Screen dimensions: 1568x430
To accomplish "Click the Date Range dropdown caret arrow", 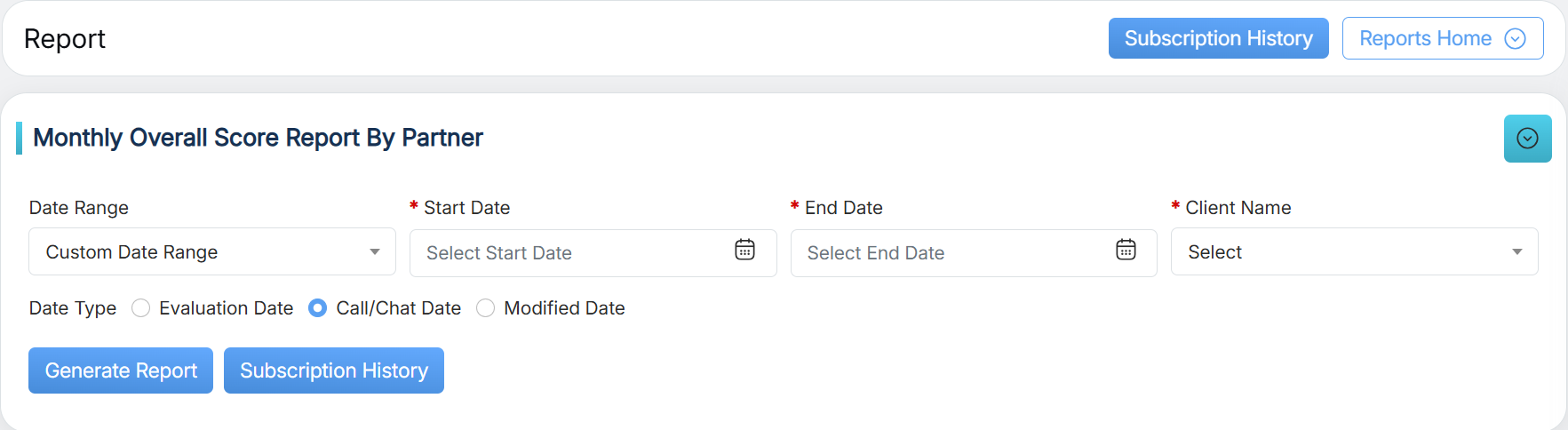I will pos(375,252).
